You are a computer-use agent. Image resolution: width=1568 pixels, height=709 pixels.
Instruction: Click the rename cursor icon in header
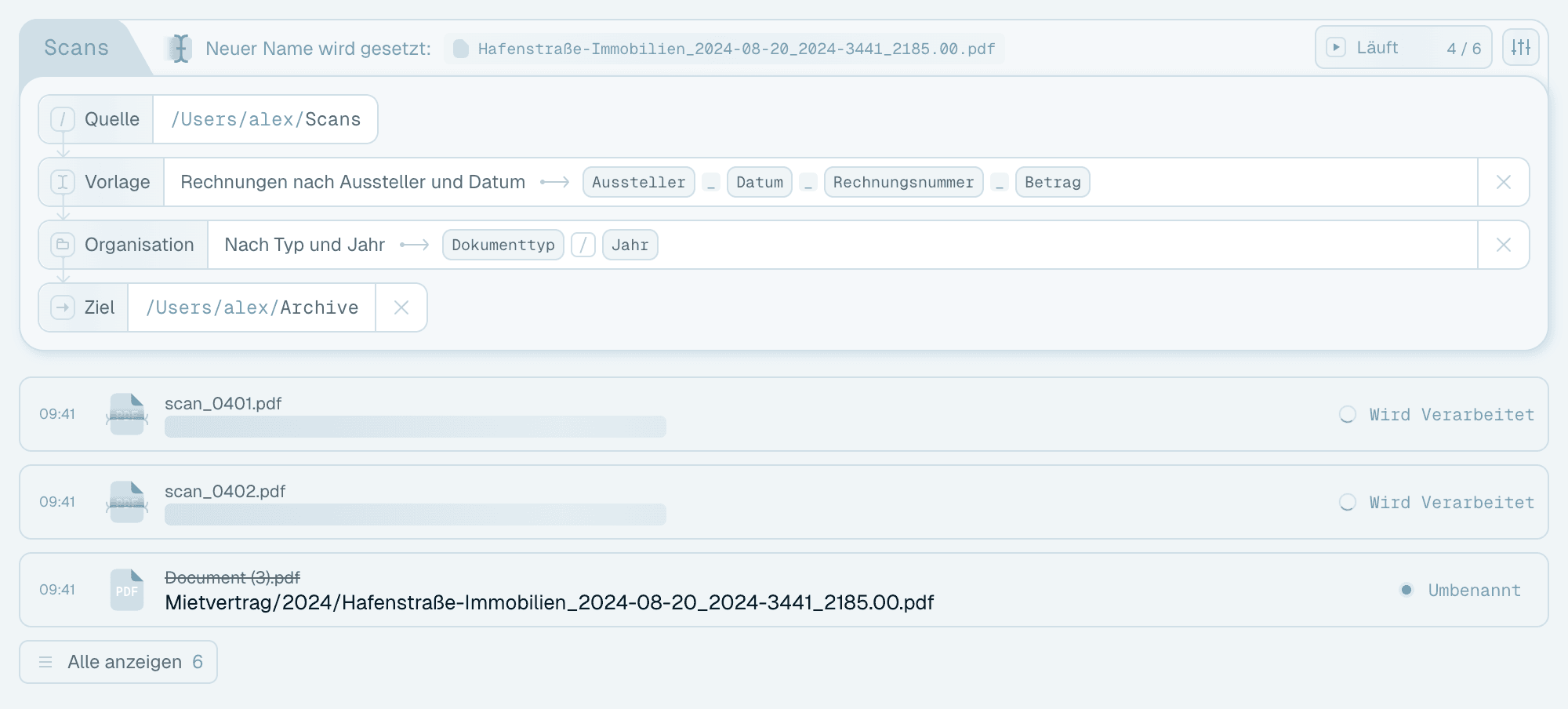(181, 49)
